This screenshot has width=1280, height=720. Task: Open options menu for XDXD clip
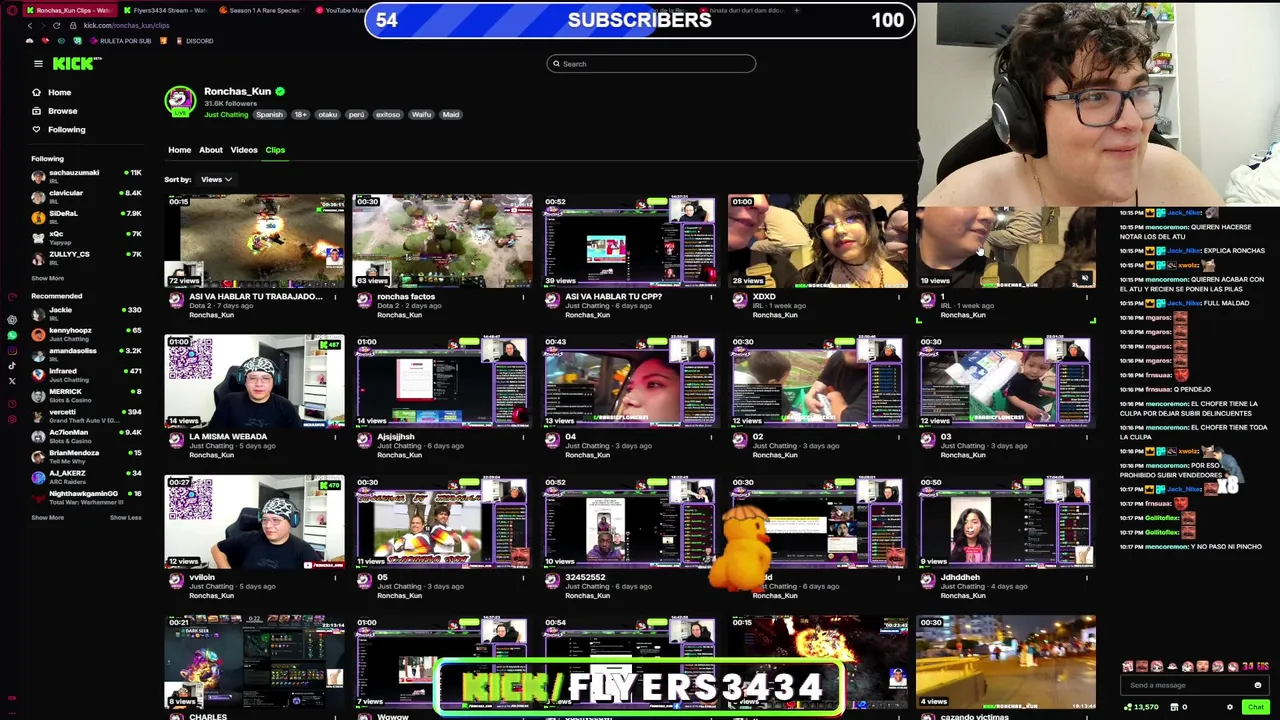(x=899, y=297)
